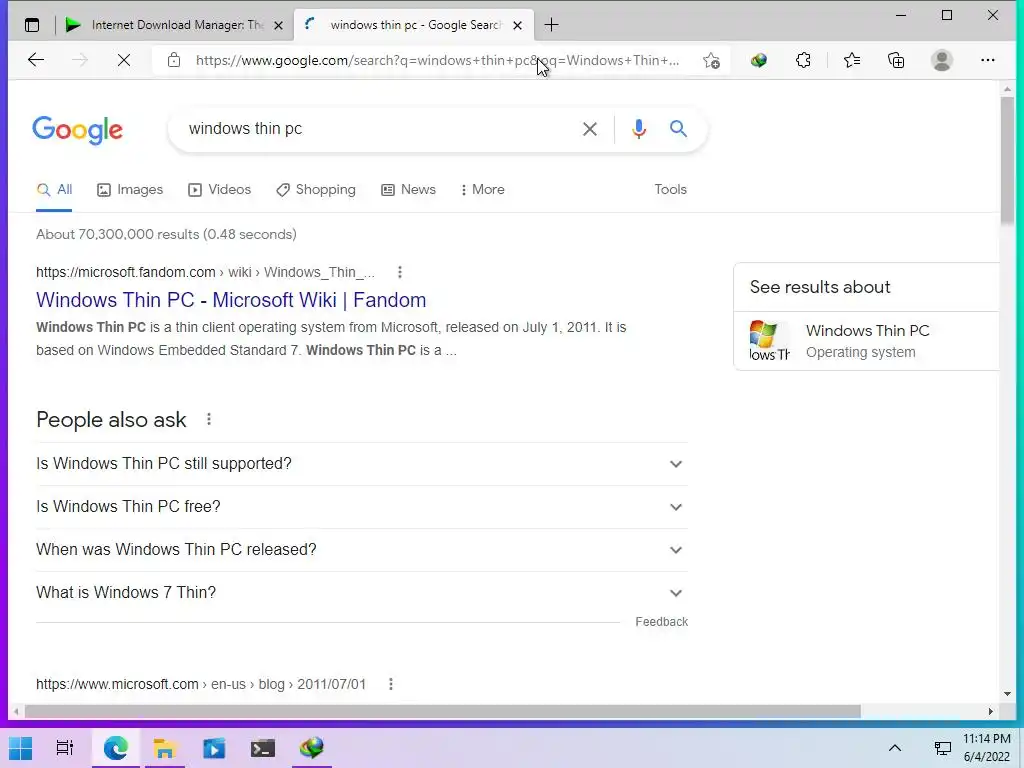View site information lock icon

[x=174, y=60]
